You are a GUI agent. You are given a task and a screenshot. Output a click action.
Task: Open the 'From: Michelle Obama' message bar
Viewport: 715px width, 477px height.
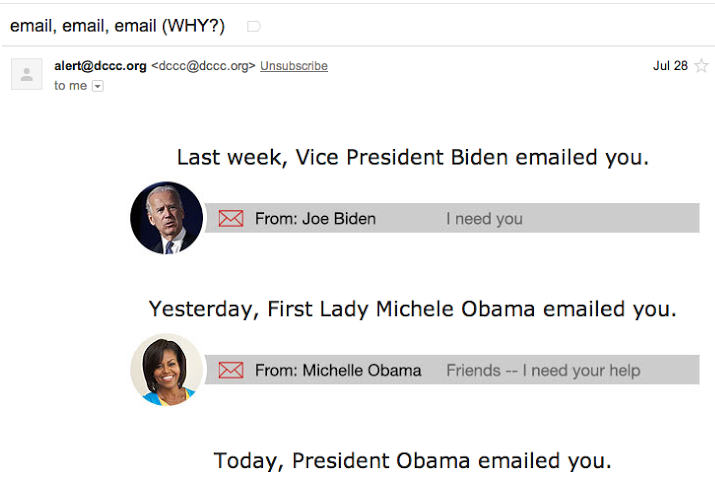451,369
